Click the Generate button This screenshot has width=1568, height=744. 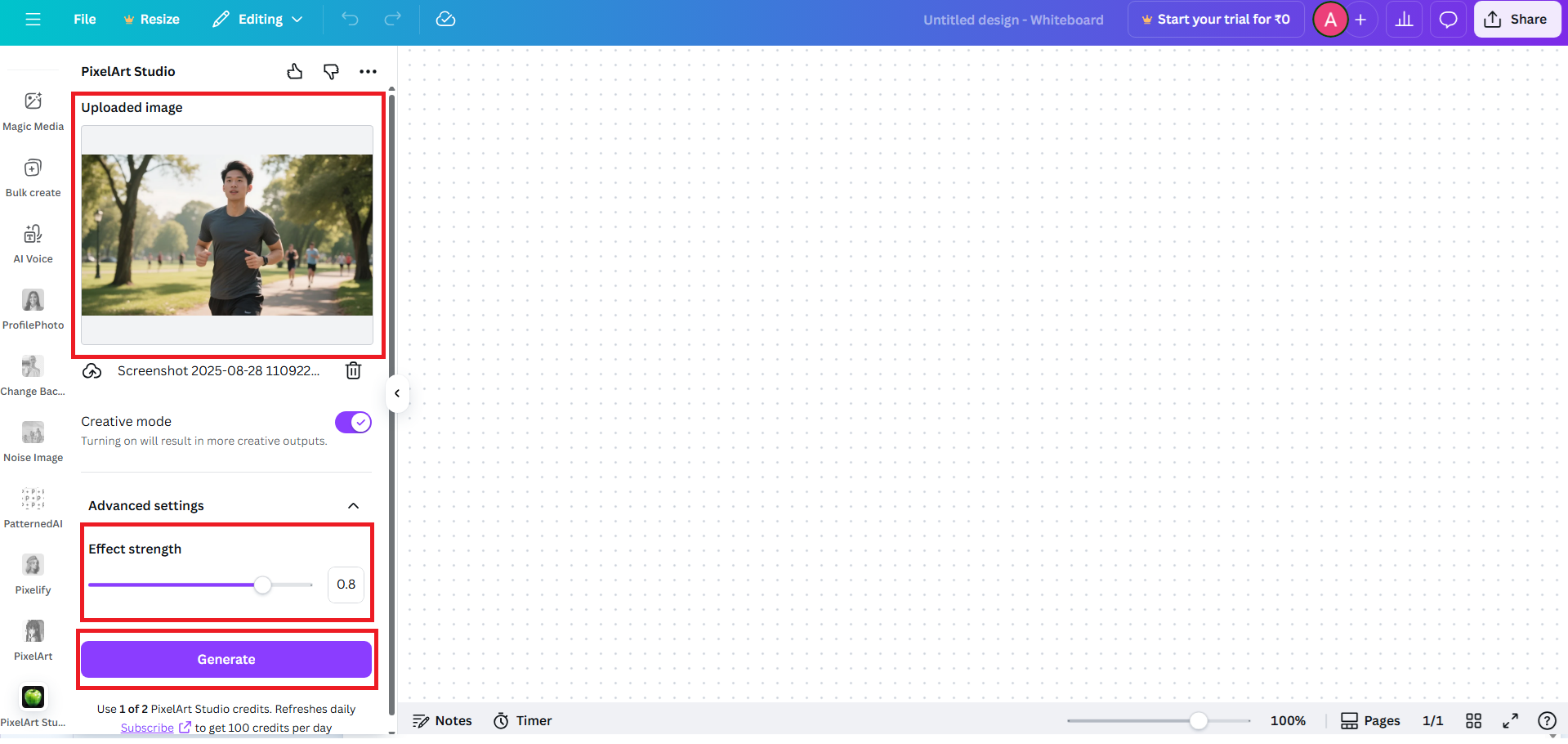pos(226,659)
